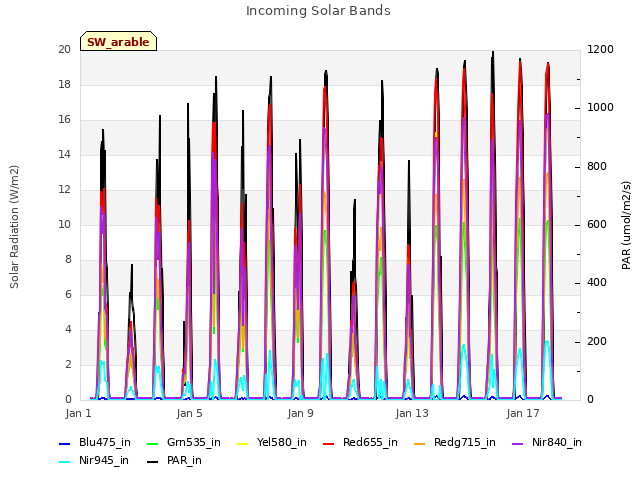This screenshot has width=640, height=480.
Task: Click the Red655_in legend entry
Action: [x=360, y=442]
